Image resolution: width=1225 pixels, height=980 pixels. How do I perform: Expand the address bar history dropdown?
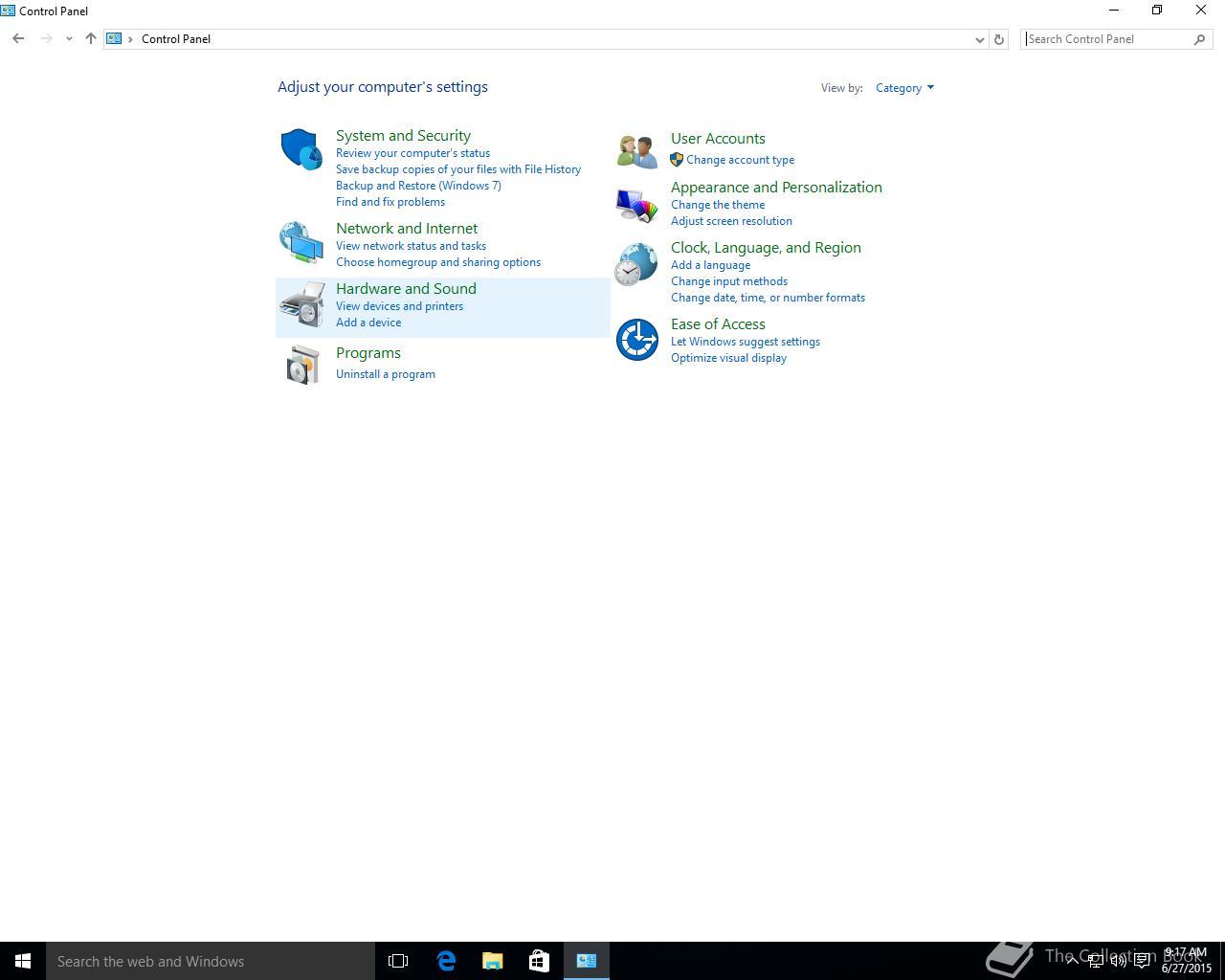[979, 39]
